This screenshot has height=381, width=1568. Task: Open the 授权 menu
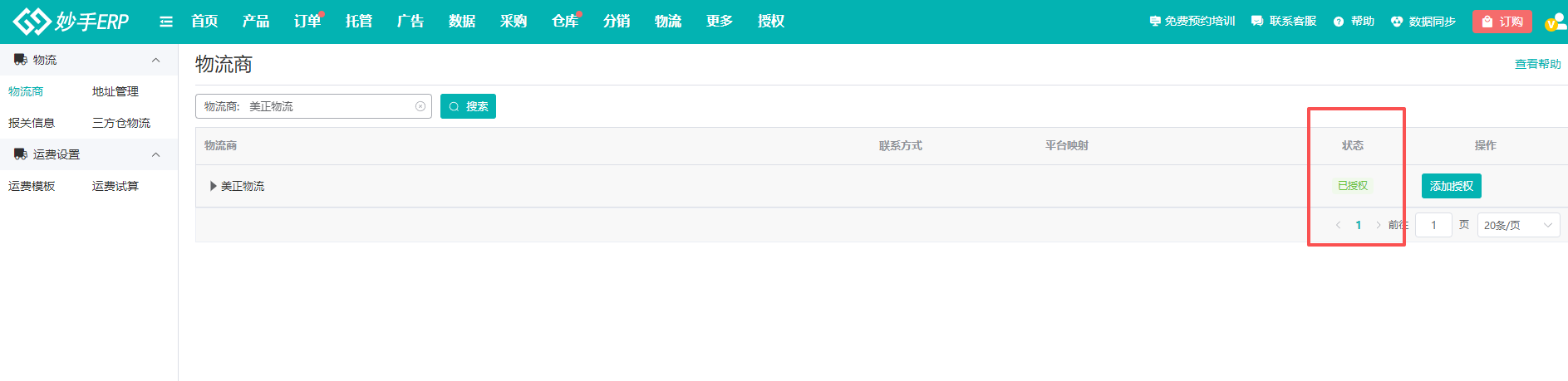[771, 22]
